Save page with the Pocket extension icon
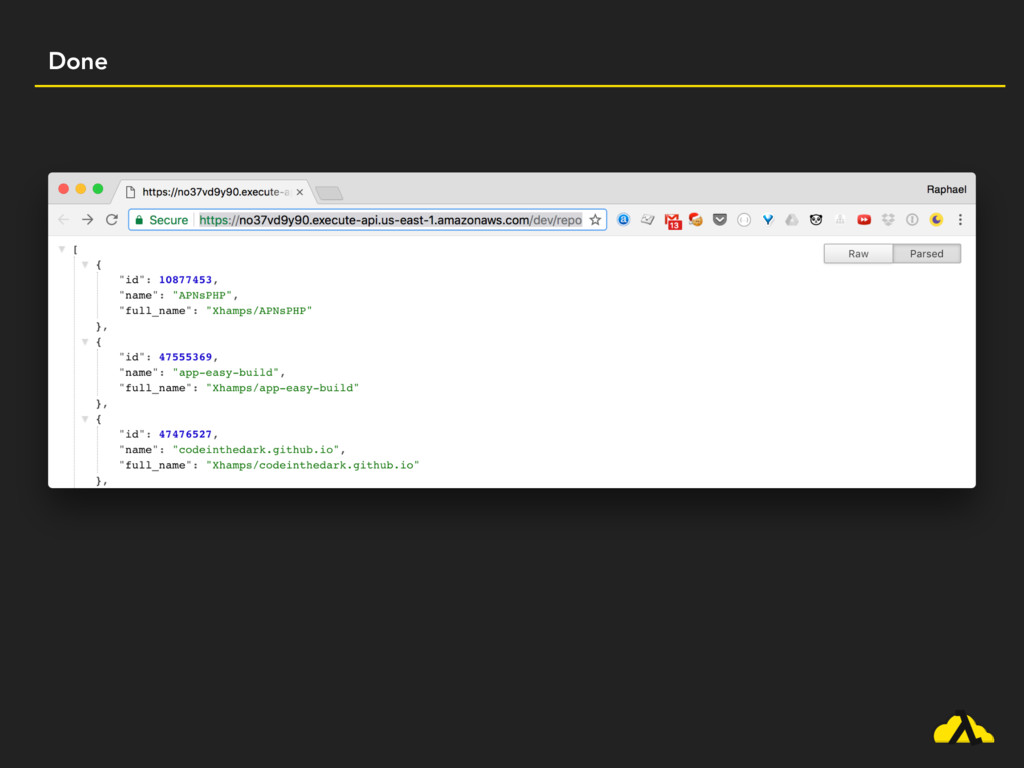 coord(720,220)
